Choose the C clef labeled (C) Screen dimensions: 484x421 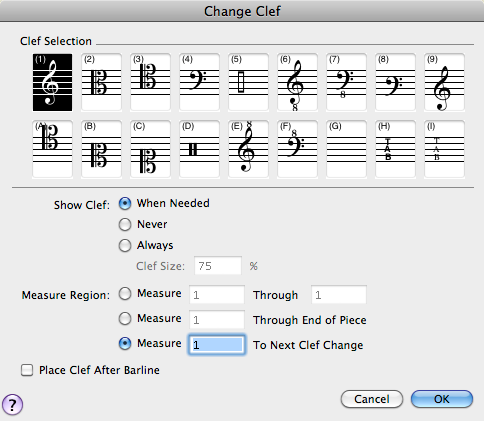150,149
